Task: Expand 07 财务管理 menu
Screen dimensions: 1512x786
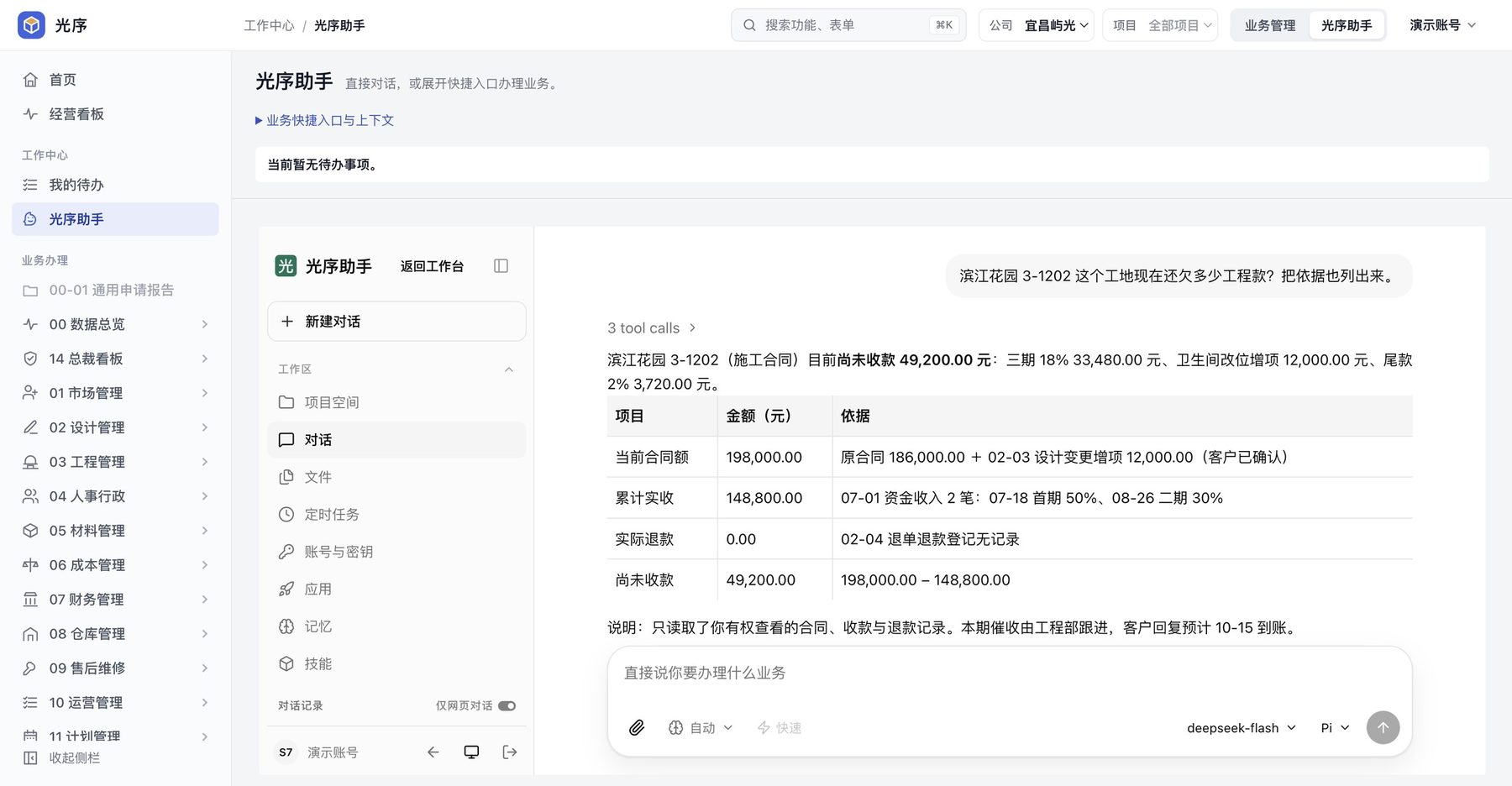Action: point(115,599)
